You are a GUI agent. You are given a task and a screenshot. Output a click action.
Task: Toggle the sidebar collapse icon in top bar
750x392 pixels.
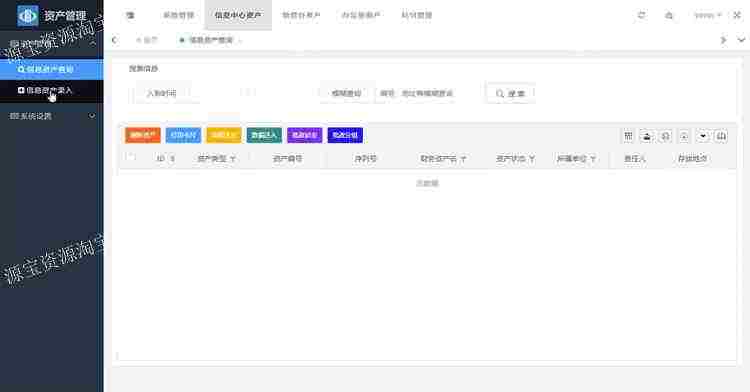point(130,15)
